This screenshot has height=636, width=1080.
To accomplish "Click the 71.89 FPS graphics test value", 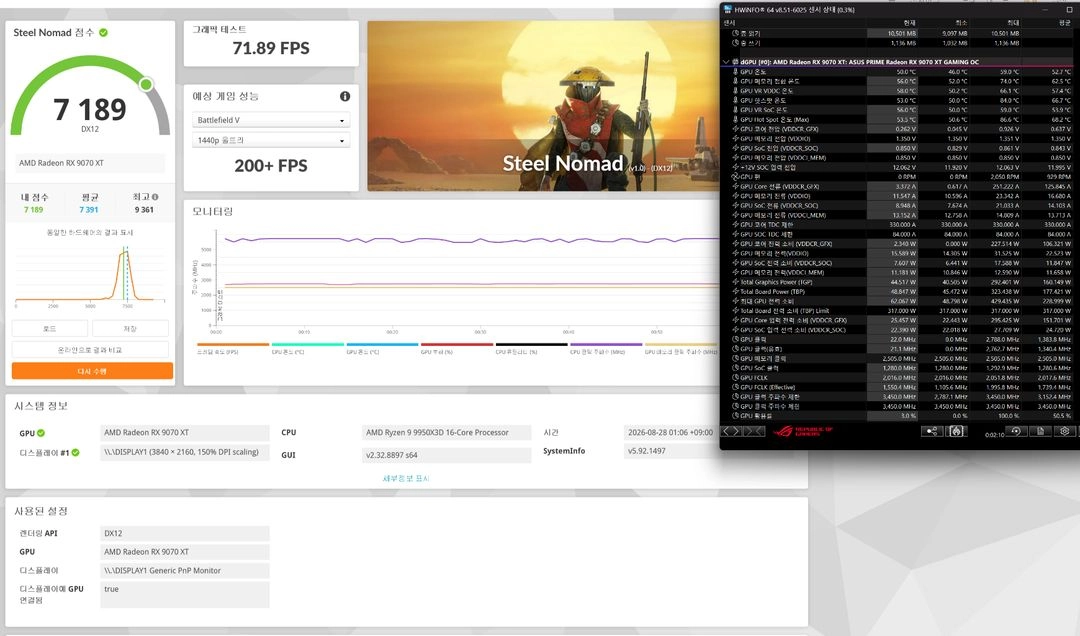I will click(271, 48).
